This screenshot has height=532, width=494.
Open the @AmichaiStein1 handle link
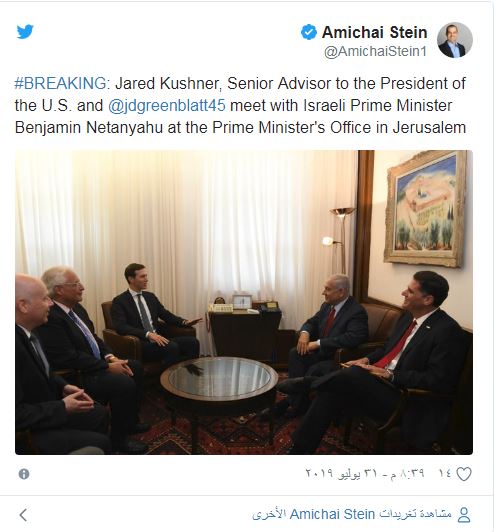(x=375, y=52)
